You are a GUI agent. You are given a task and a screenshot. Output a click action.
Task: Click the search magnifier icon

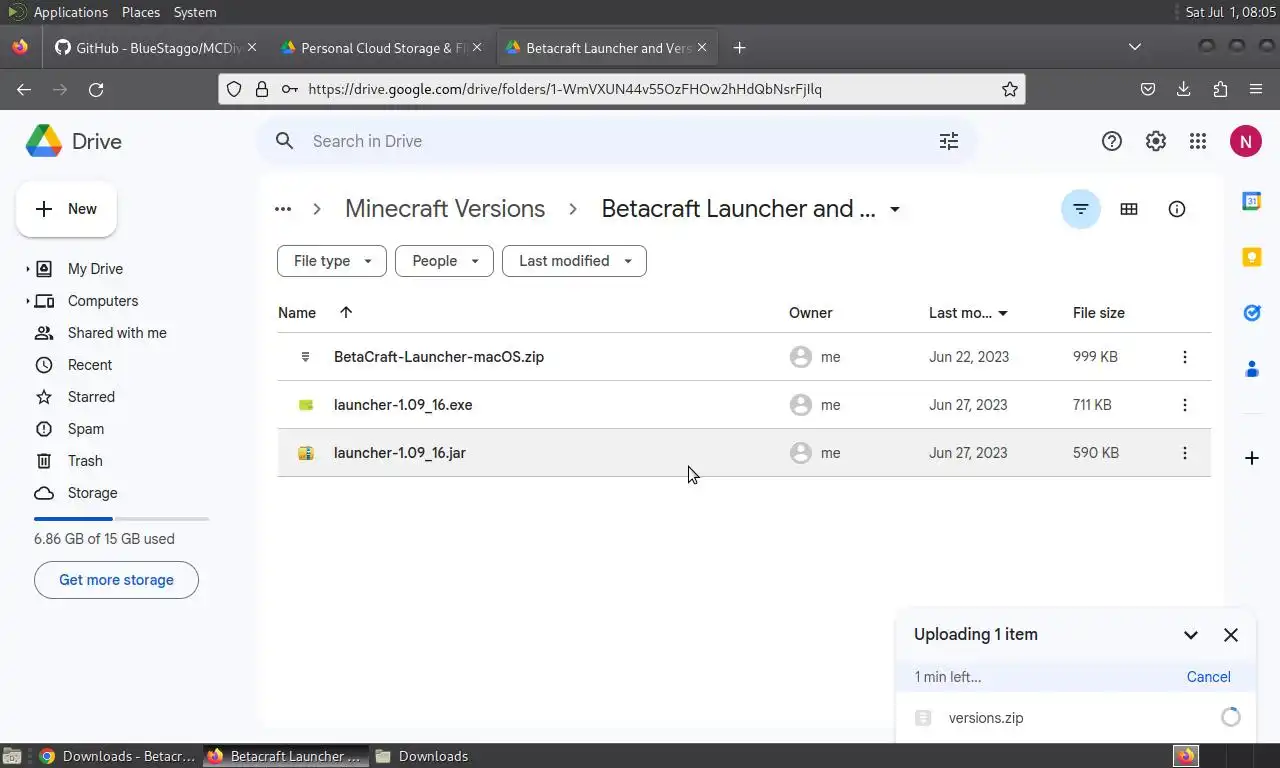click(x=285, y=141)
